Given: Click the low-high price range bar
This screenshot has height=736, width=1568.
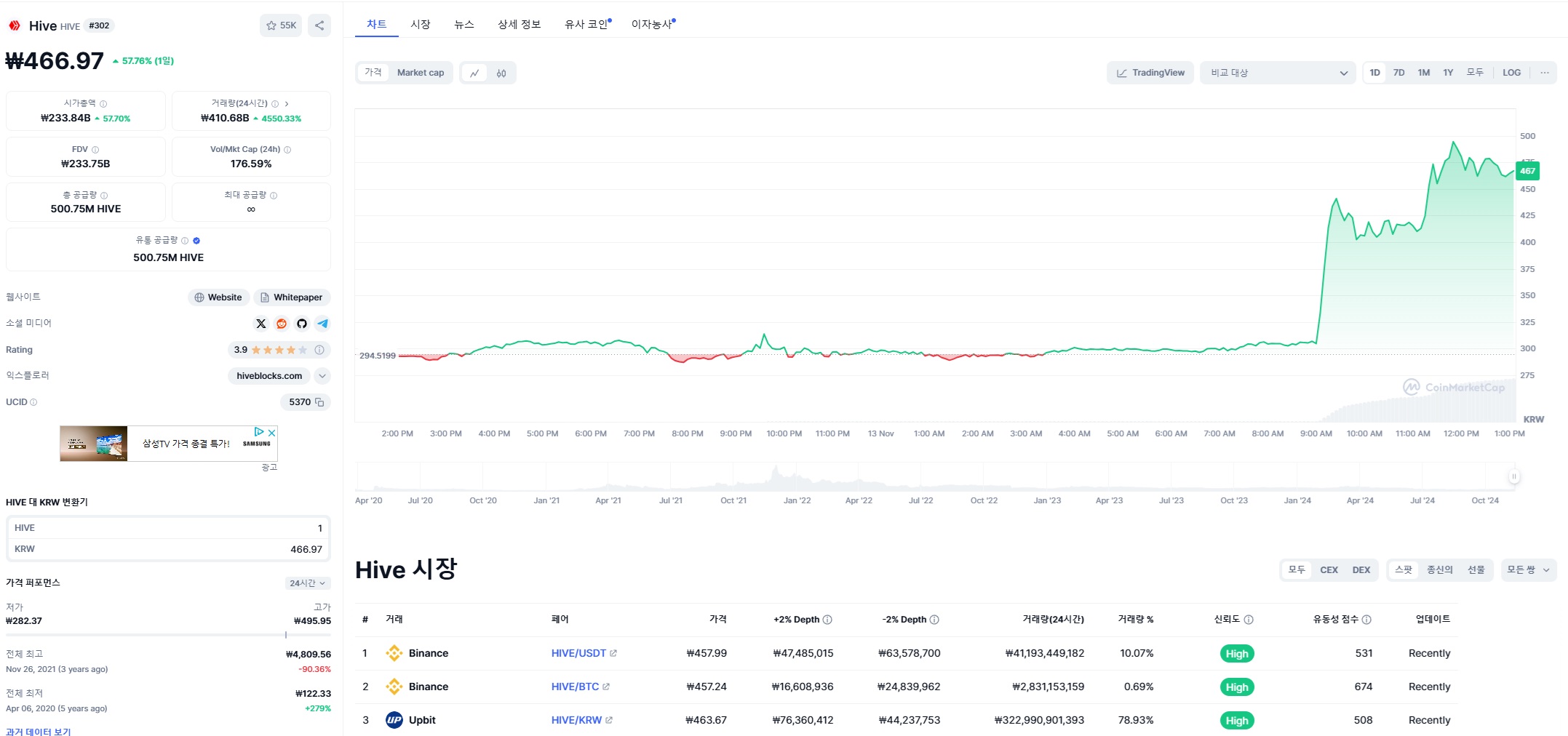Looking at the screenshot, I should pyautogui.click(x=168, y=635).
